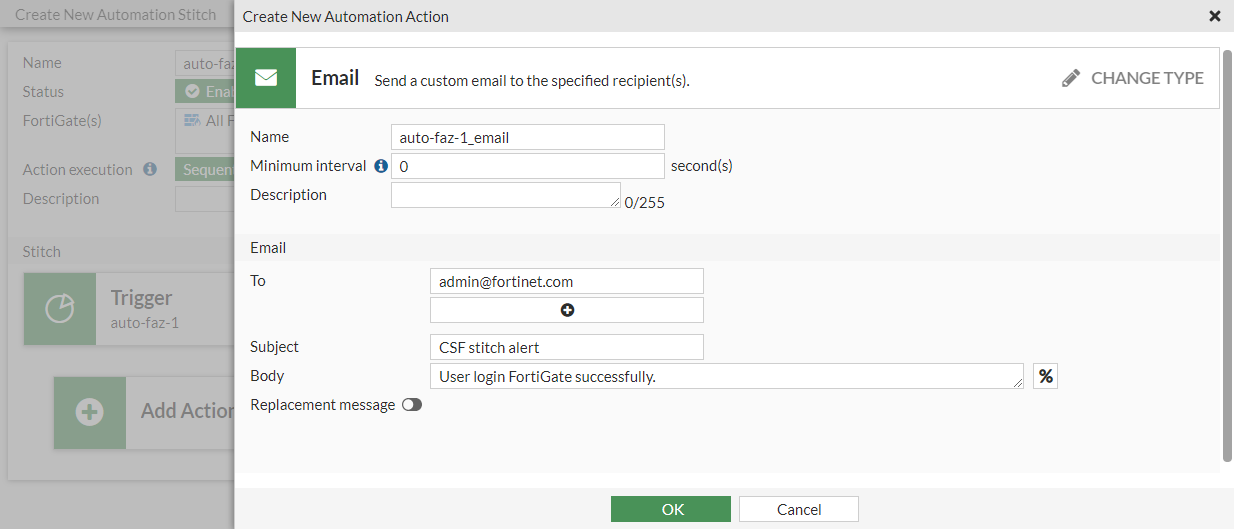
Task: Click the Minimum interval info icon
Action: tap(380, 166)
